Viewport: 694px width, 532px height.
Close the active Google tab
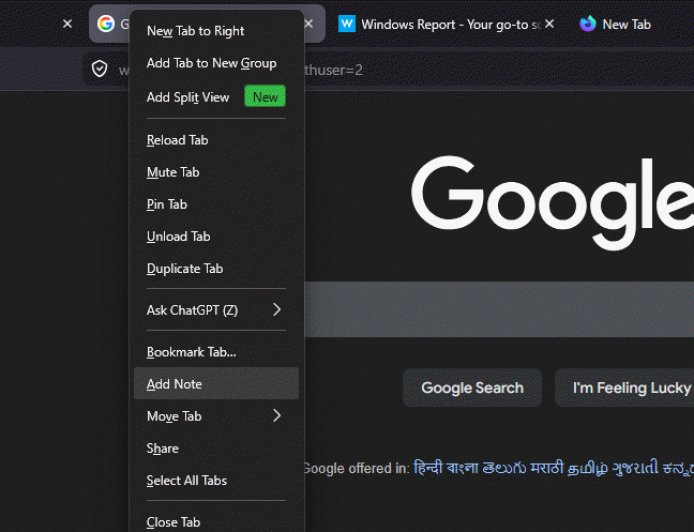point(309,24)
